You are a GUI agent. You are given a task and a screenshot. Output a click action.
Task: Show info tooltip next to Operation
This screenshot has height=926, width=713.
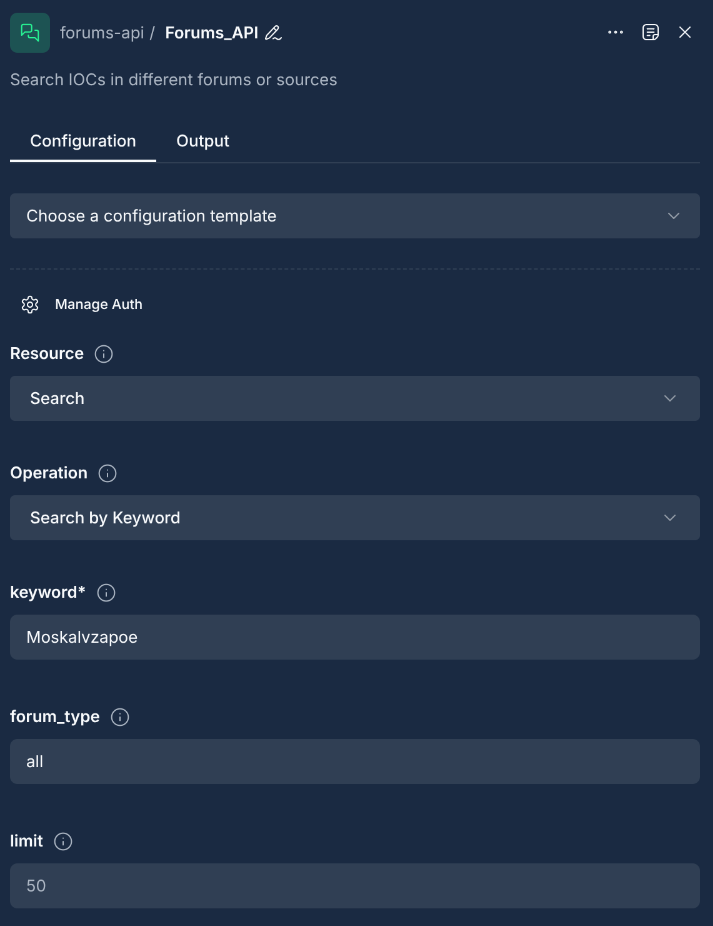coord(108,473)
